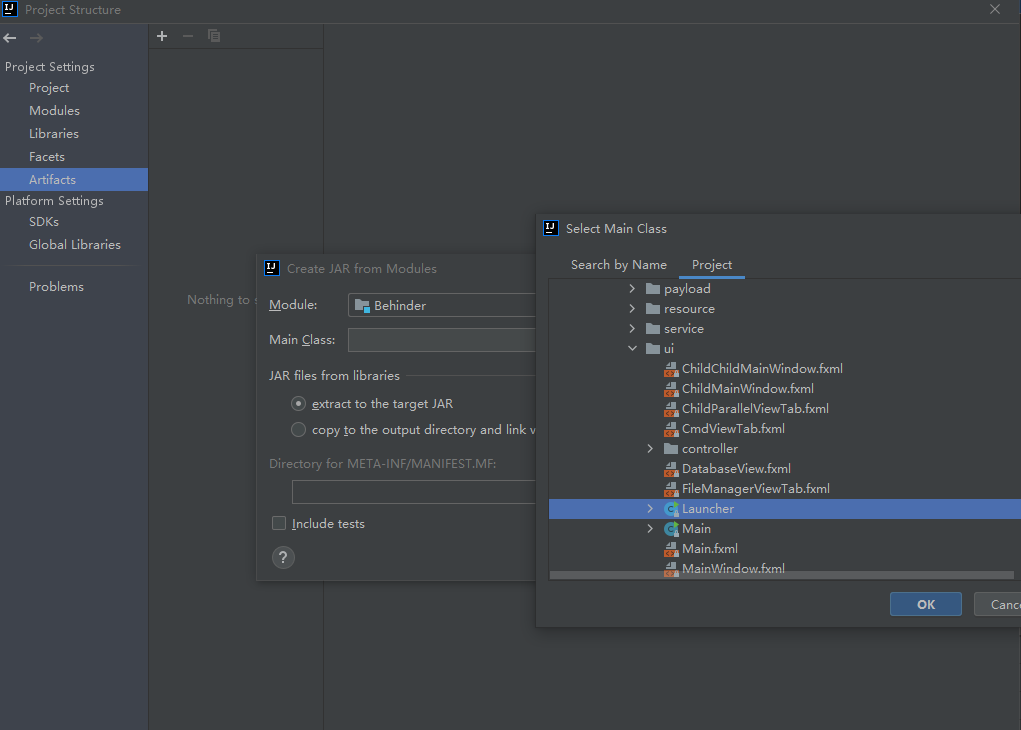
Task: Click the Add artifact plus icon
Action: coord(162,36)
